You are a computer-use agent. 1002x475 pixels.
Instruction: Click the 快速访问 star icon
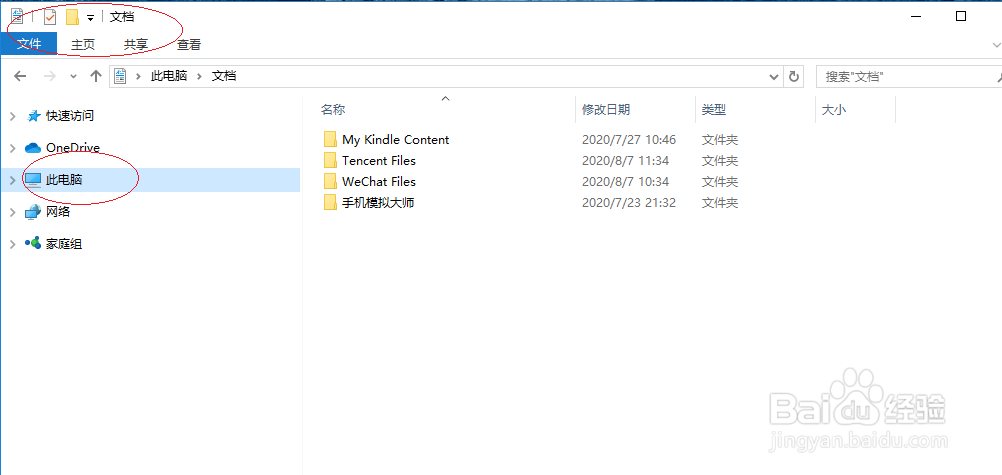tap(33, 116)
